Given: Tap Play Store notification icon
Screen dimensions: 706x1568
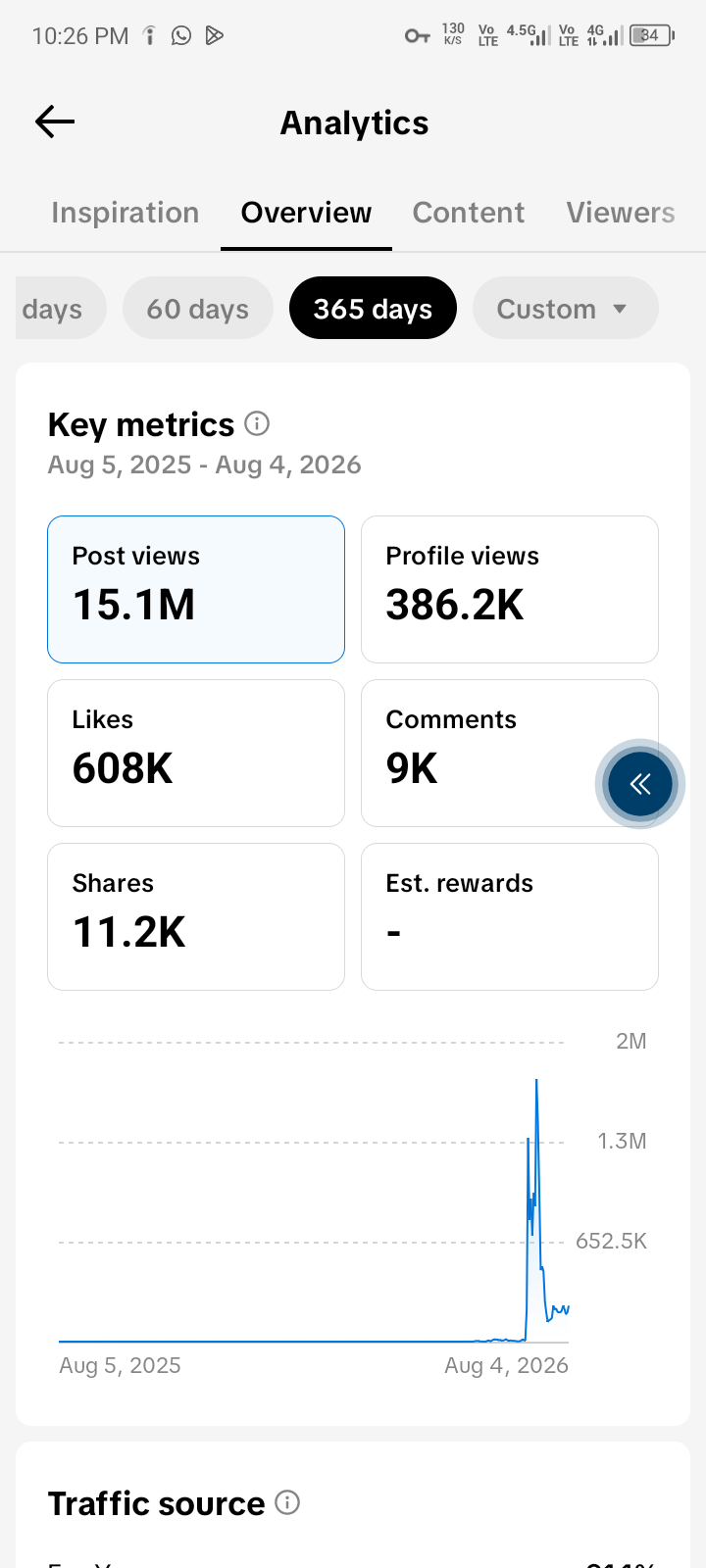Looking at the screenshot, I should click(x=215, y=36).
